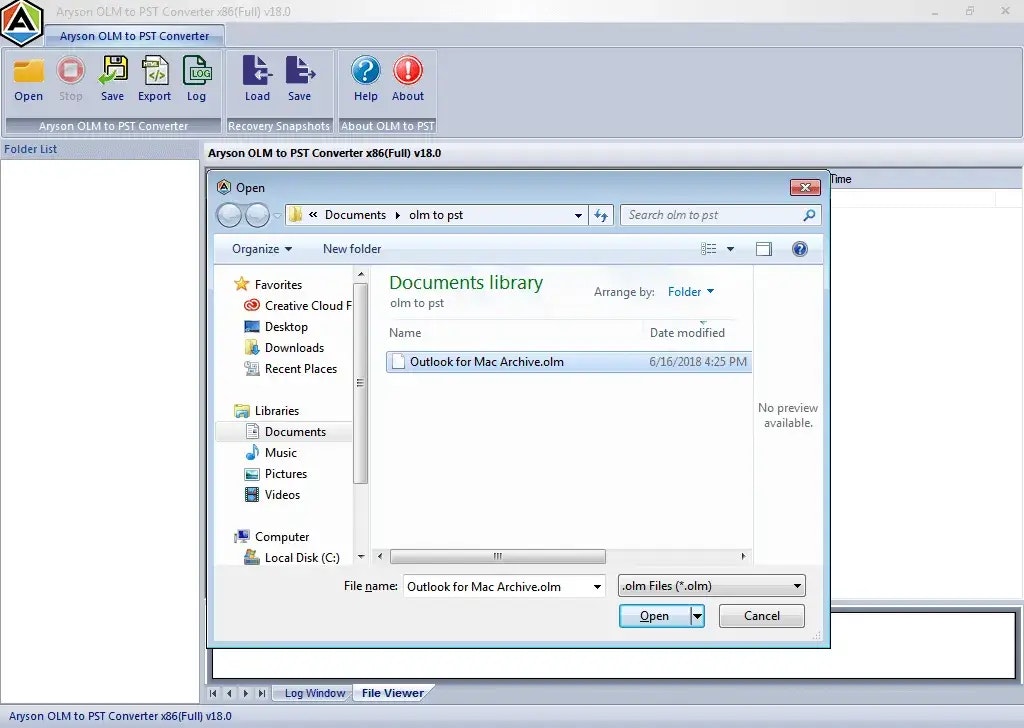Click the Documents breadcrumb expand arrow

point(398,215)
